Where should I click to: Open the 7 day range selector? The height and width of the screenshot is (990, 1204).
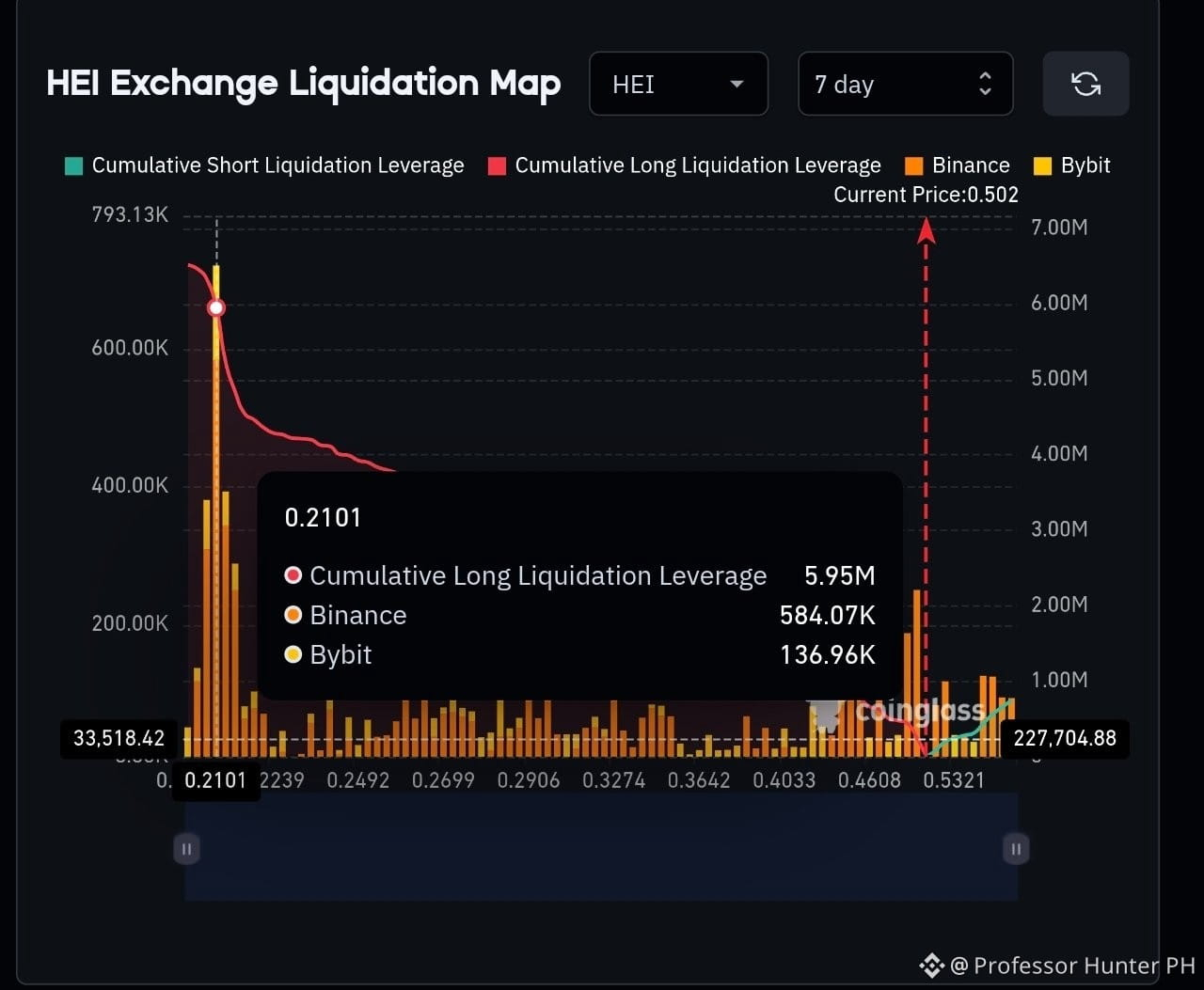(x=905, y=84)
